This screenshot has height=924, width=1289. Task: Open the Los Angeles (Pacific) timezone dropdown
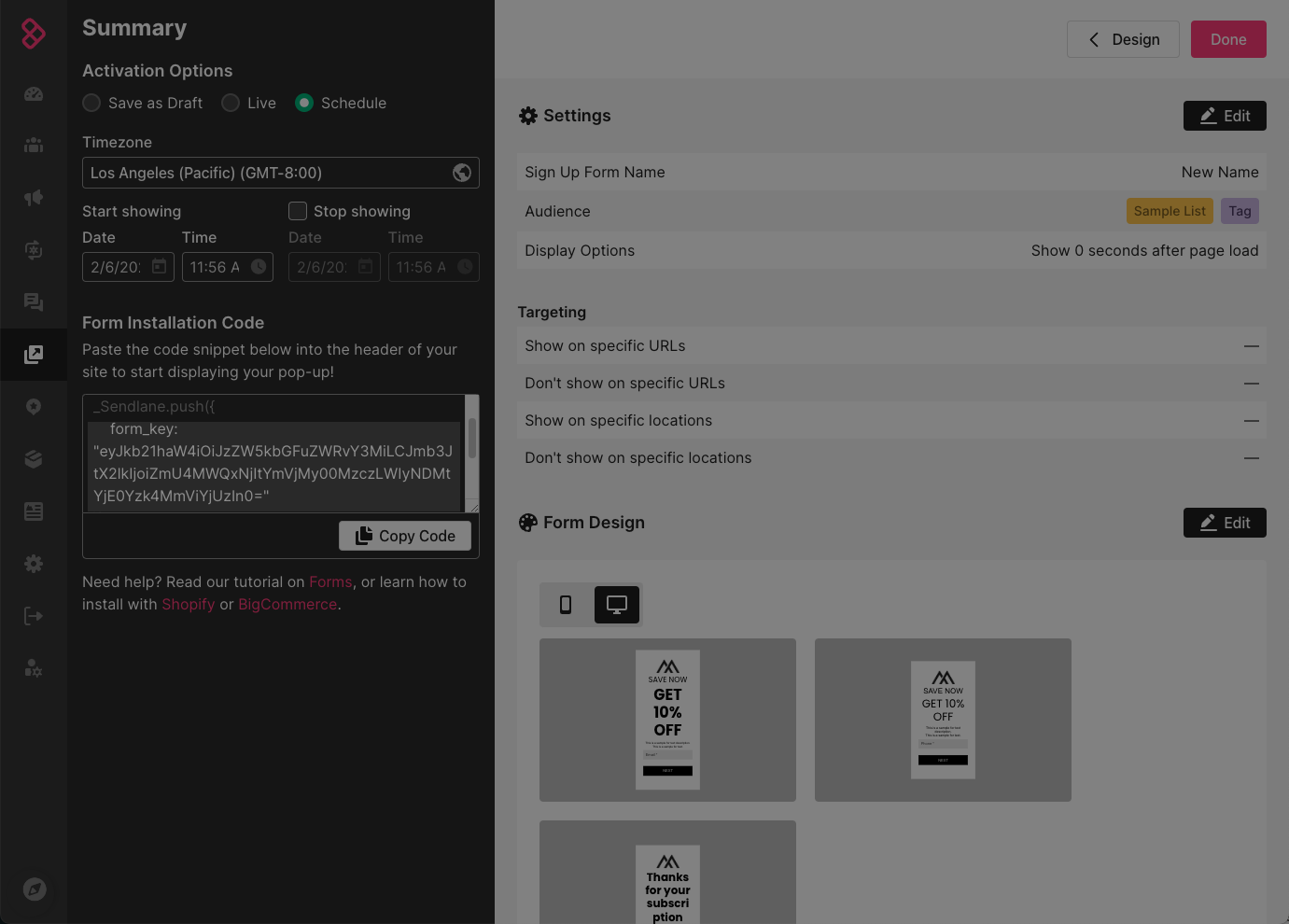[x=281, y=173]
